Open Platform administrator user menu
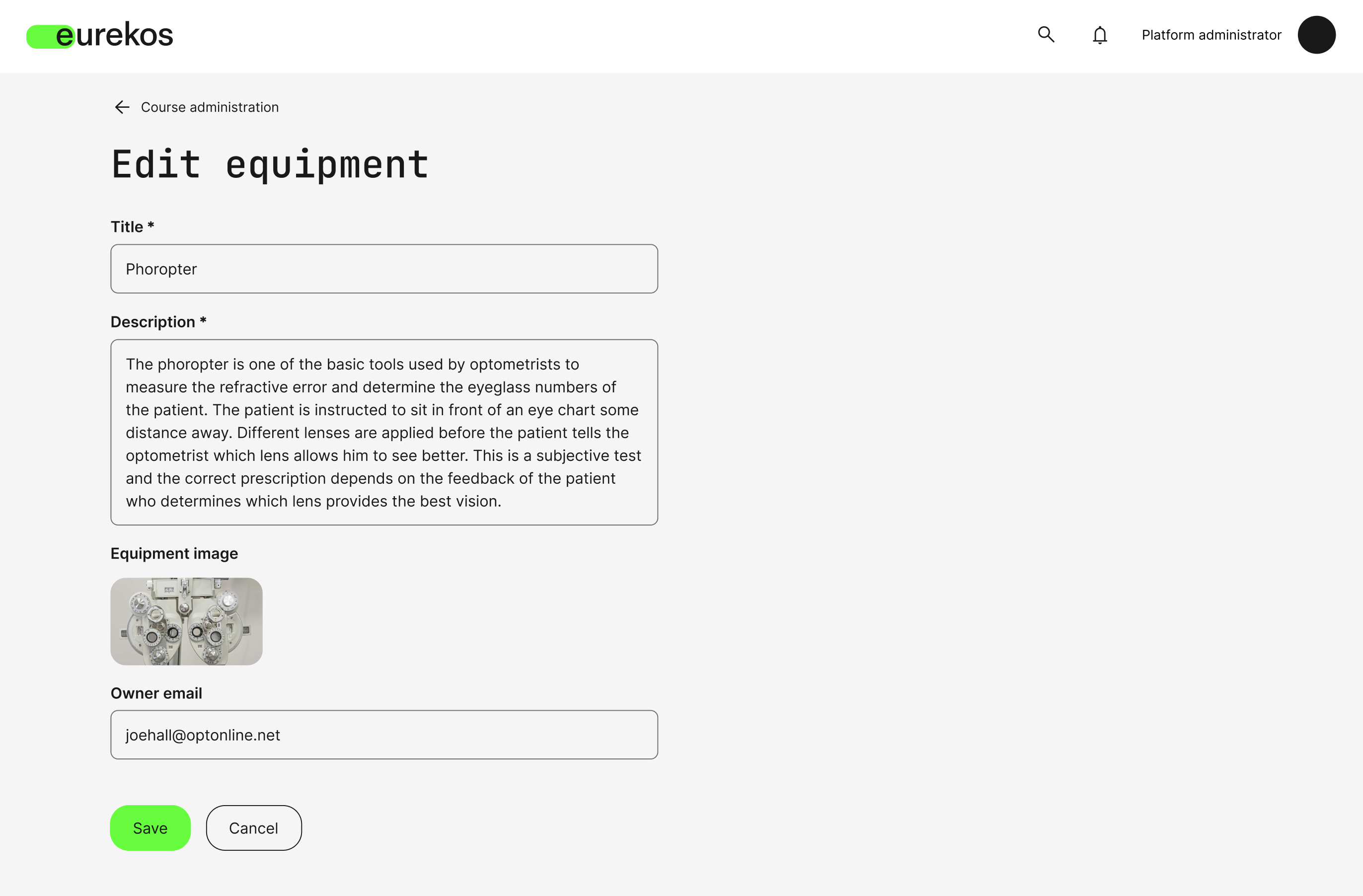 tap(1211, 35)
